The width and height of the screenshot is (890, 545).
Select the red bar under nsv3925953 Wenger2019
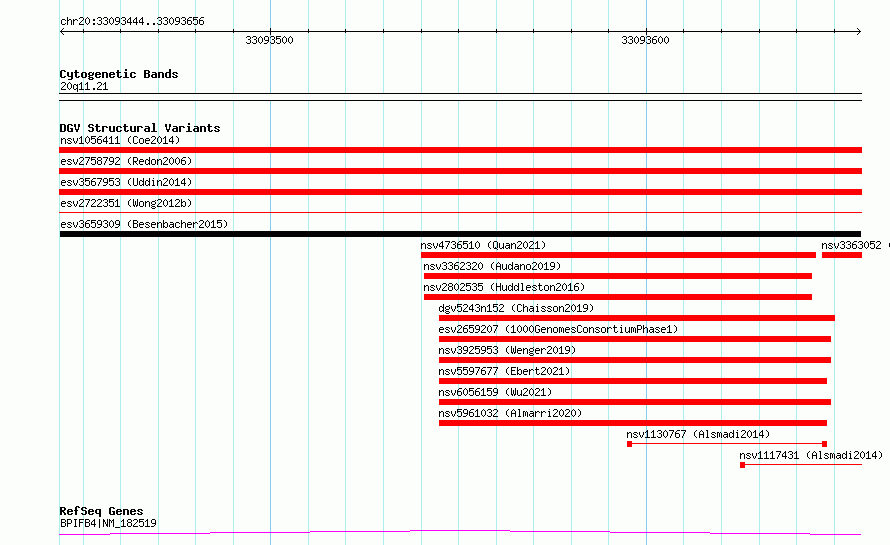click(x=635, y=360)
